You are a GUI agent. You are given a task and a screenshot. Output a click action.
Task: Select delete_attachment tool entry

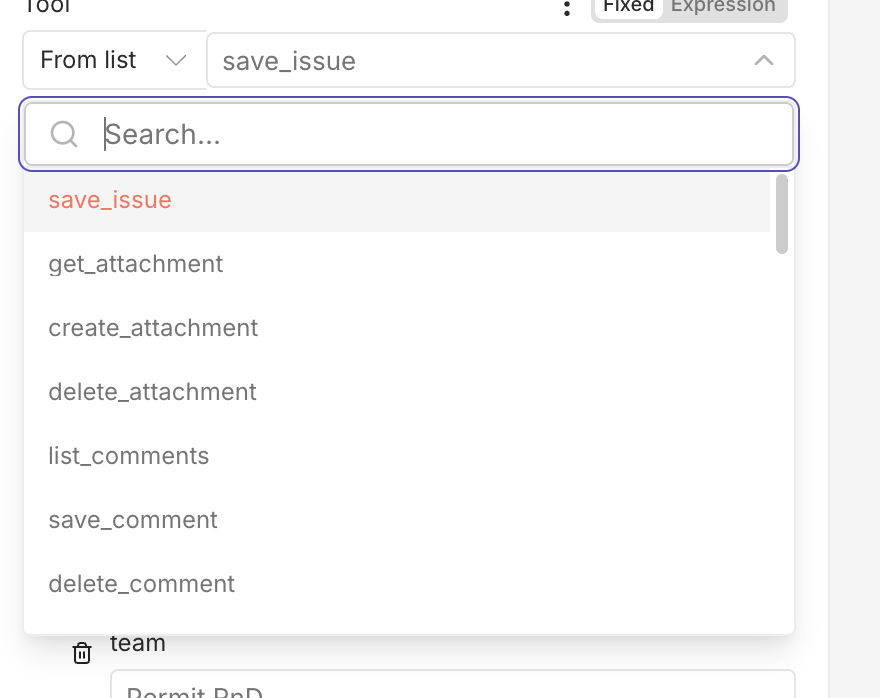[x=152, y=392]
